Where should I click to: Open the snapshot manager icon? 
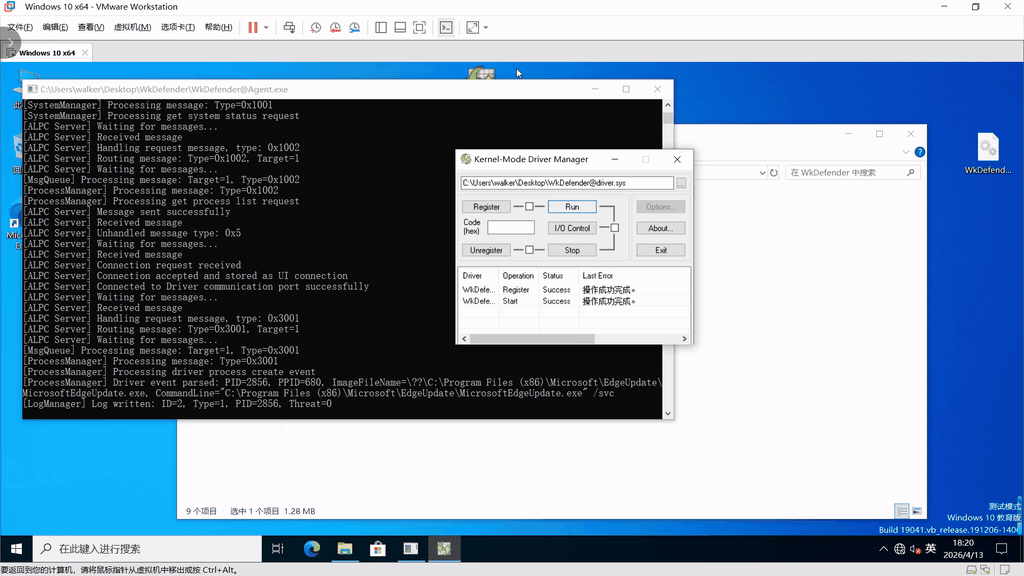(x=355, y=27)
